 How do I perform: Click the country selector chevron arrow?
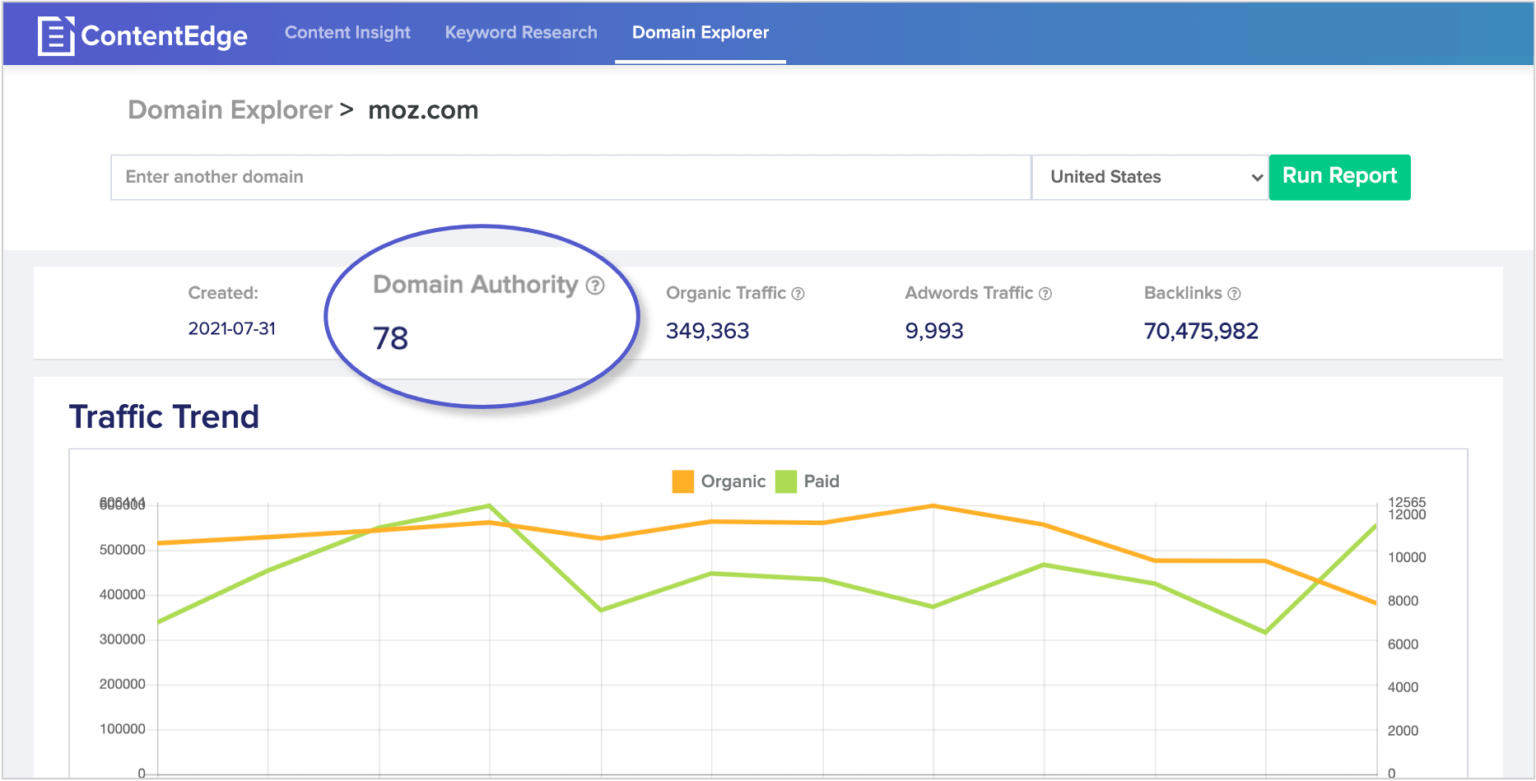click(x=1258, y=177)
